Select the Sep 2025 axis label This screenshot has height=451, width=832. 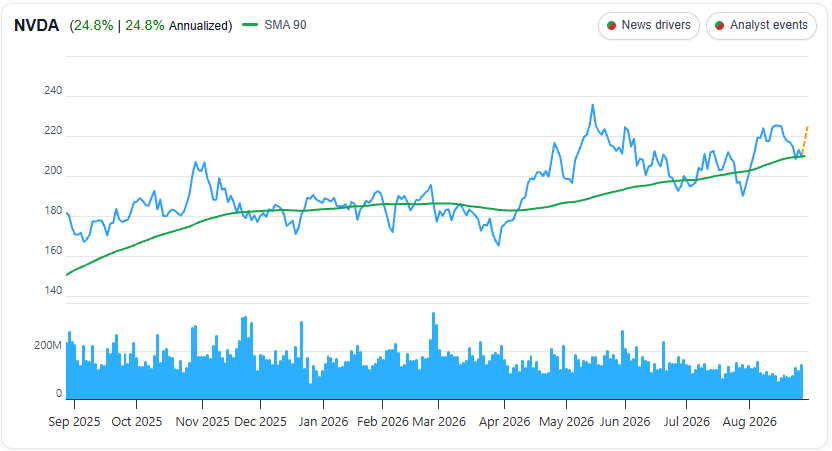pos(74,422)
